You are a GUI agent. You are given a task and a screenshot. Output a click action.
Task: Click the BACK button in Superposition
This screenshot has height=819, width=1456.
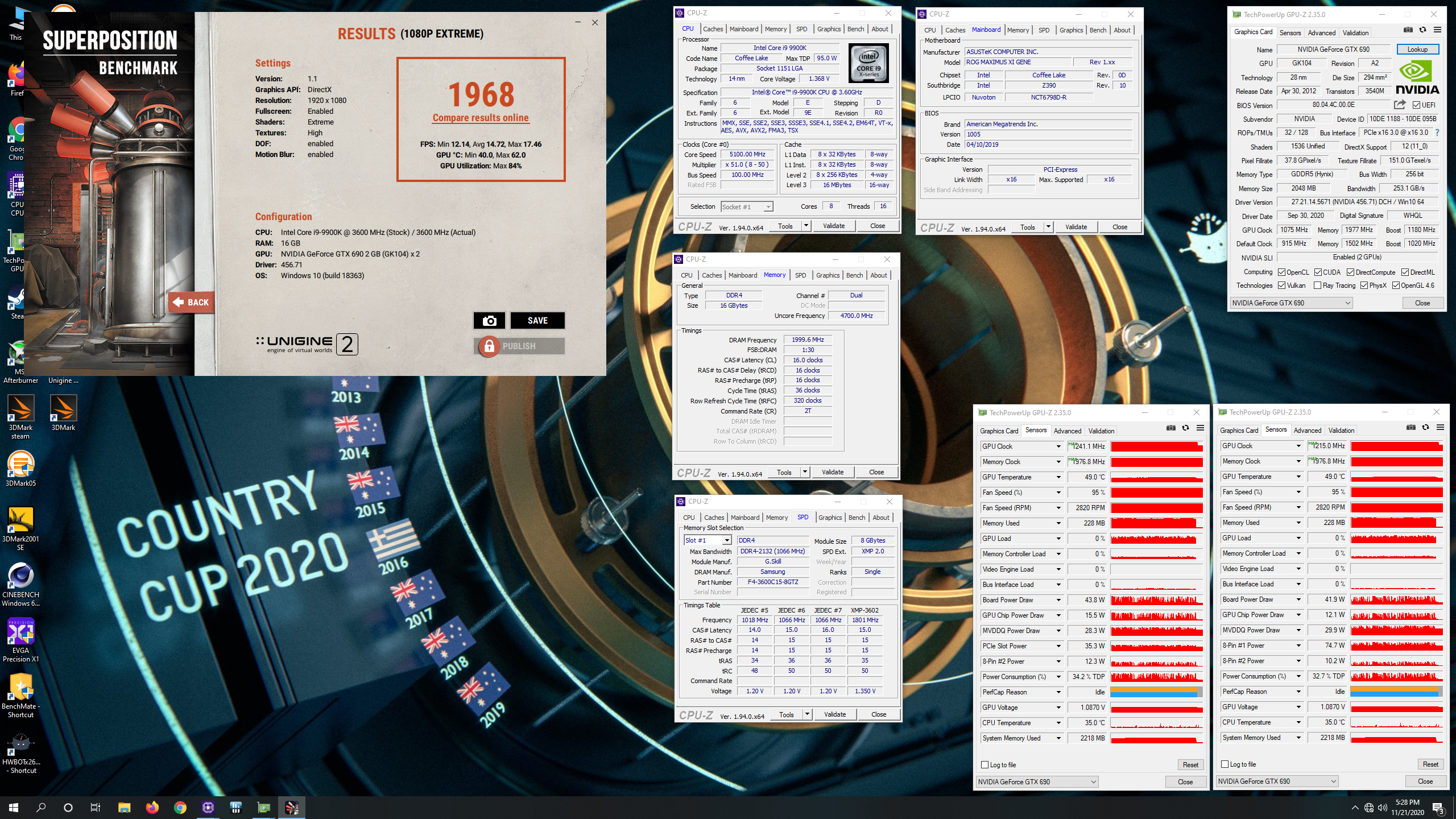pos(192,302)
